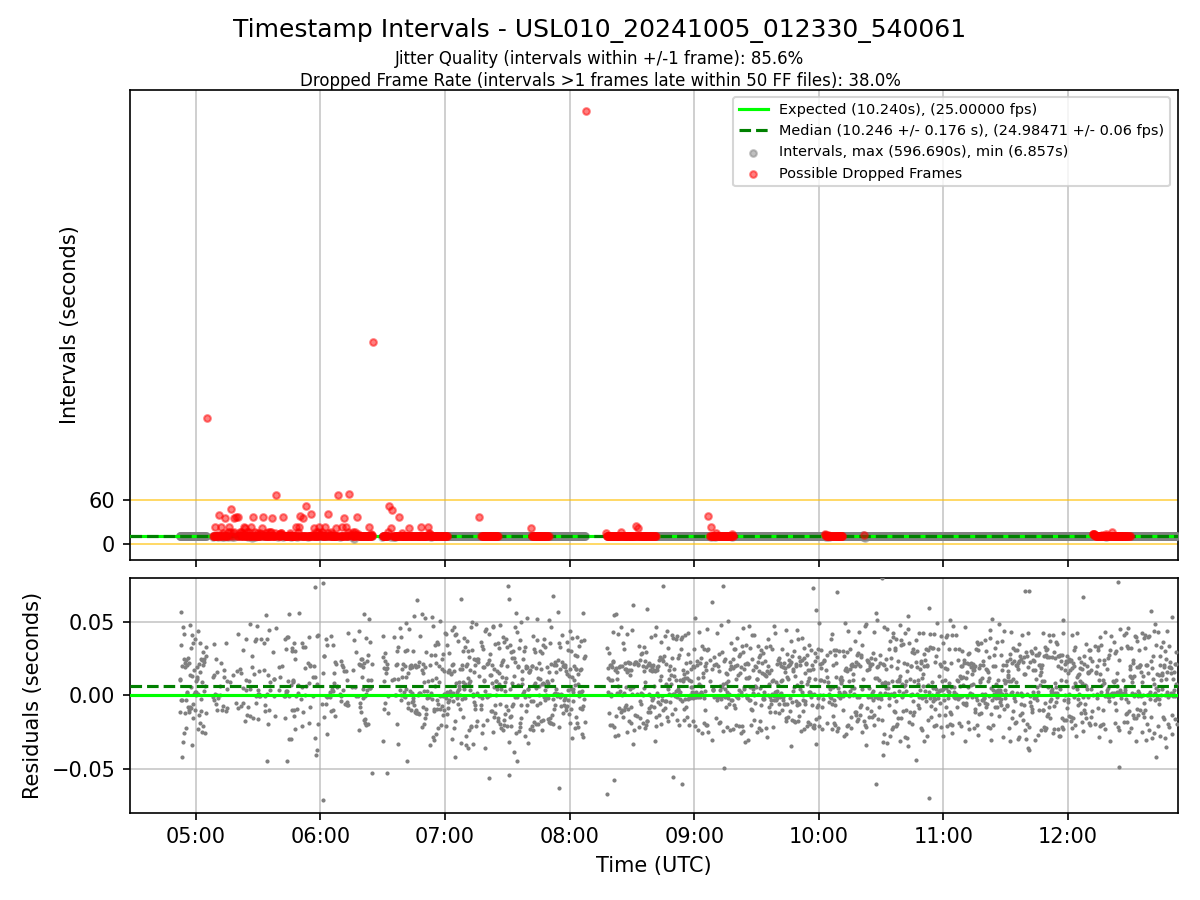Click the 'Median (10.246 +/- 0.176 s)' legend entry
The height and width of the screenshot is (900, 1200).
(x=971, y=130)
